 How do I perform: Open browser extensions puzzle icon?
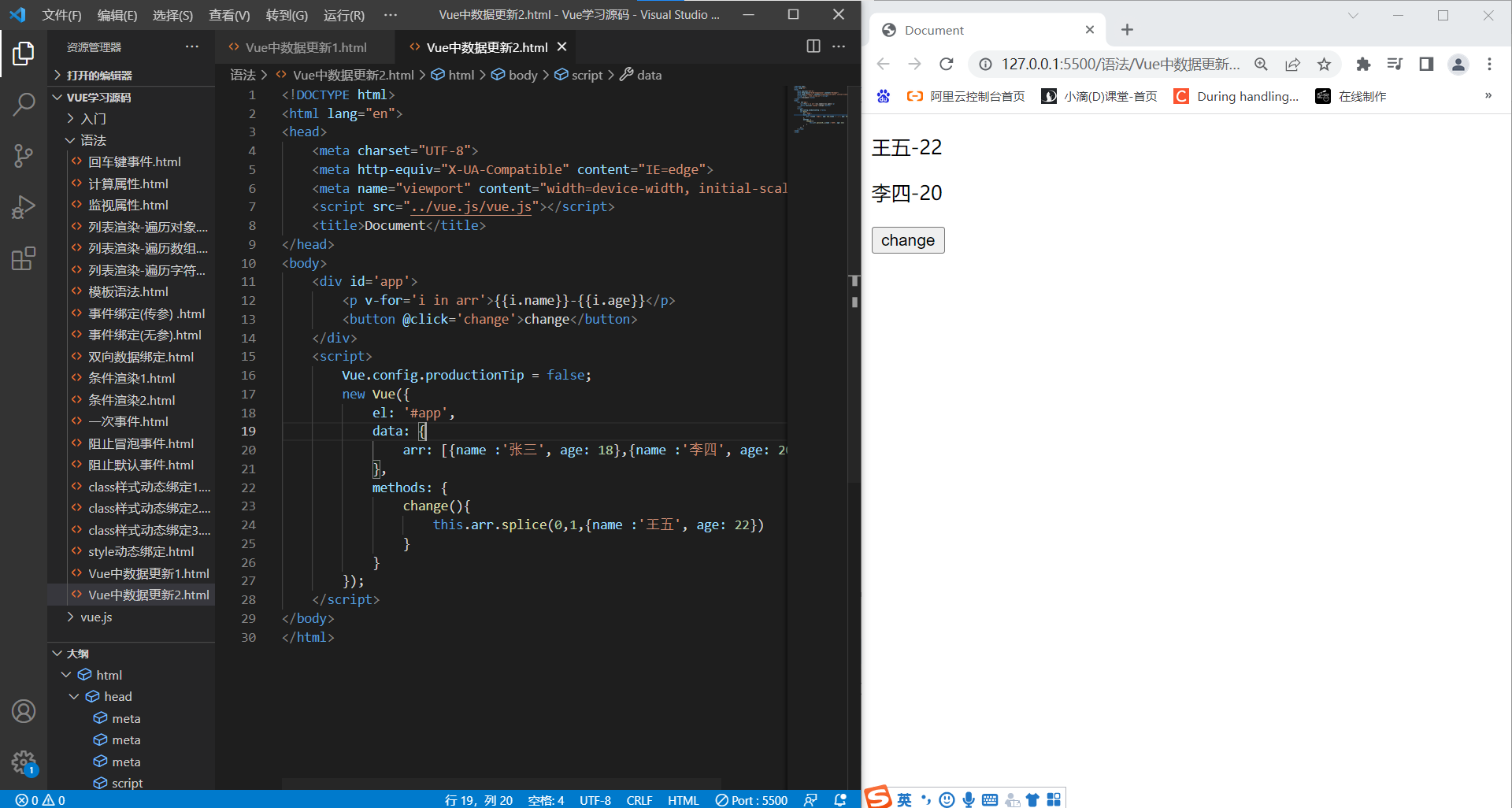[1363, 65]
